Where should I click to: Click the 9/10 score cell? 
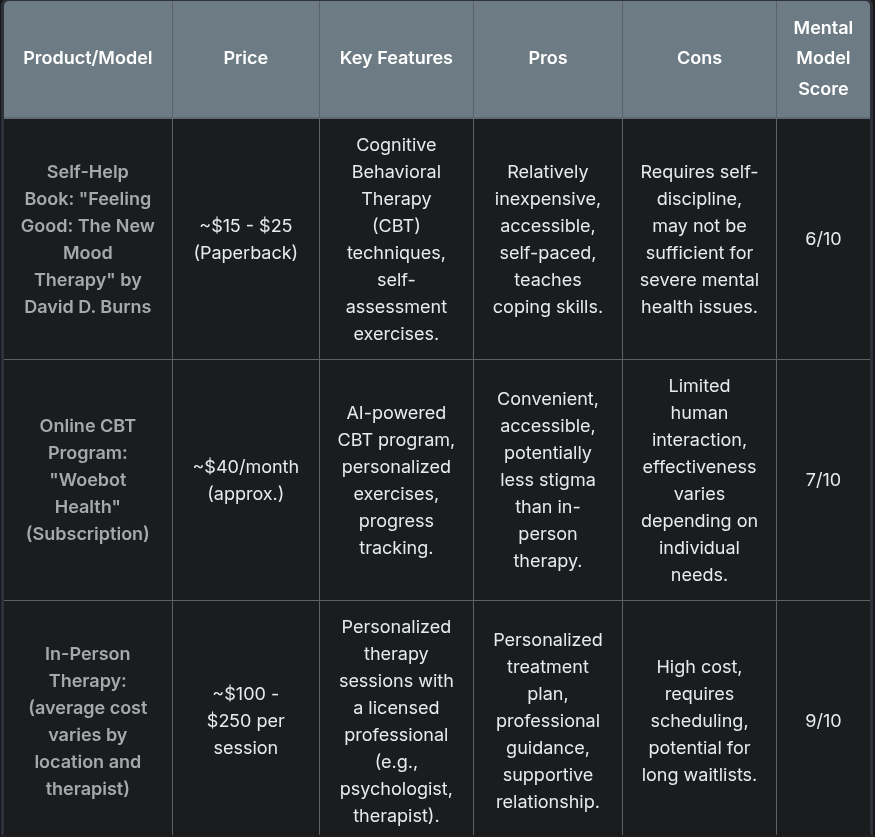click(823, 721)
